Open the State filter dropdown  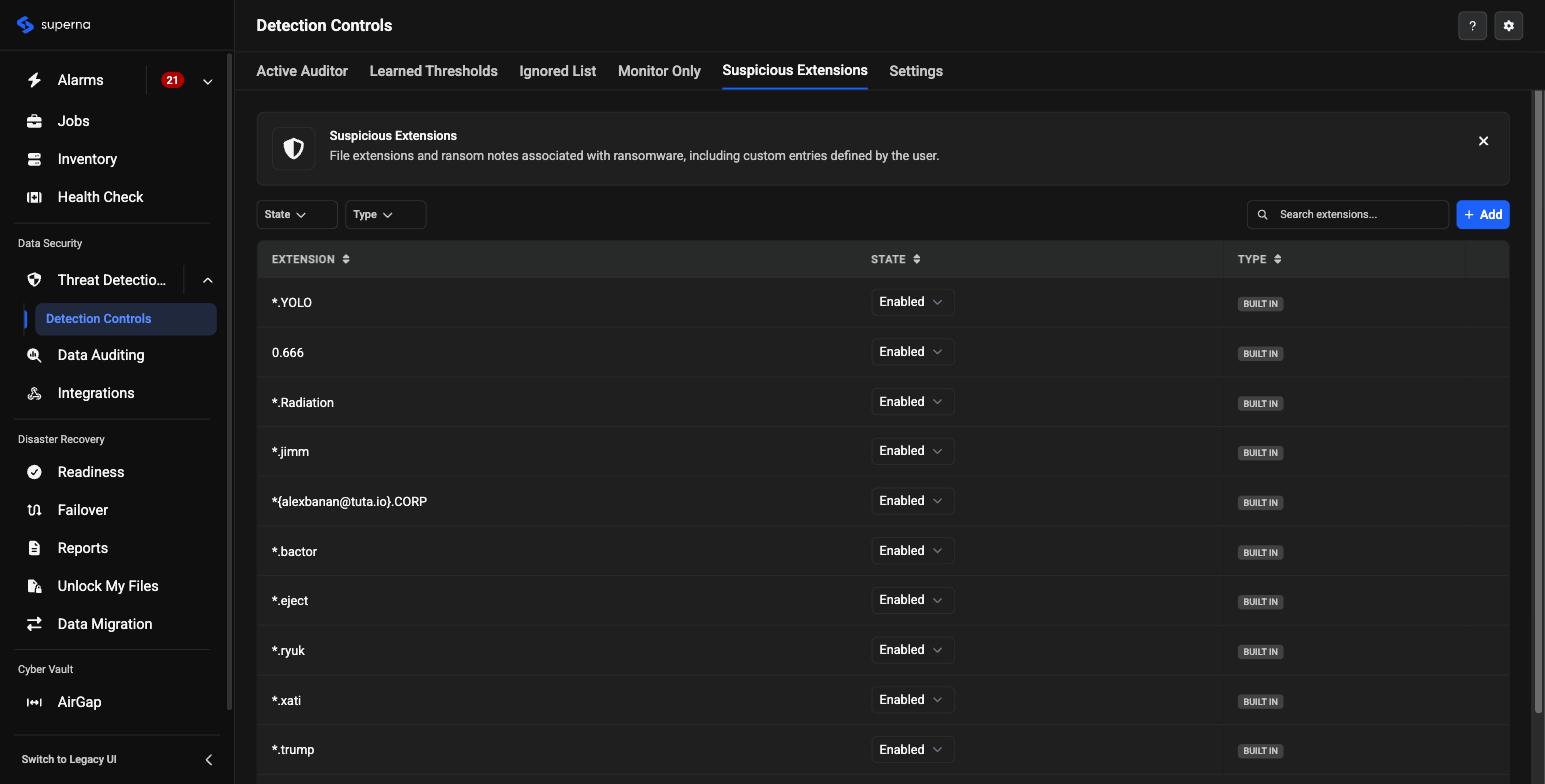pyautogui.click(x=297, y=215)
